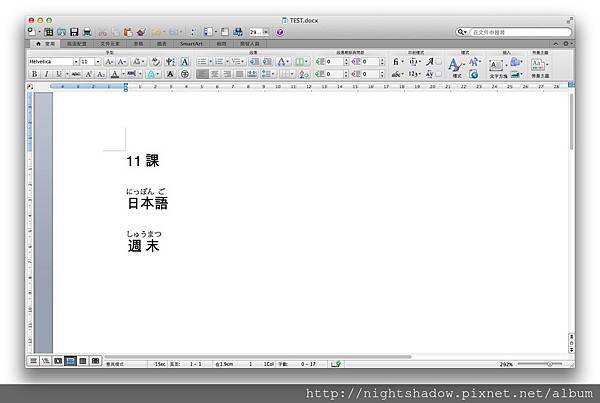Click the Clear Formatting icon
The width and height of the screenshot is (600, 403).
click(155, 62)
